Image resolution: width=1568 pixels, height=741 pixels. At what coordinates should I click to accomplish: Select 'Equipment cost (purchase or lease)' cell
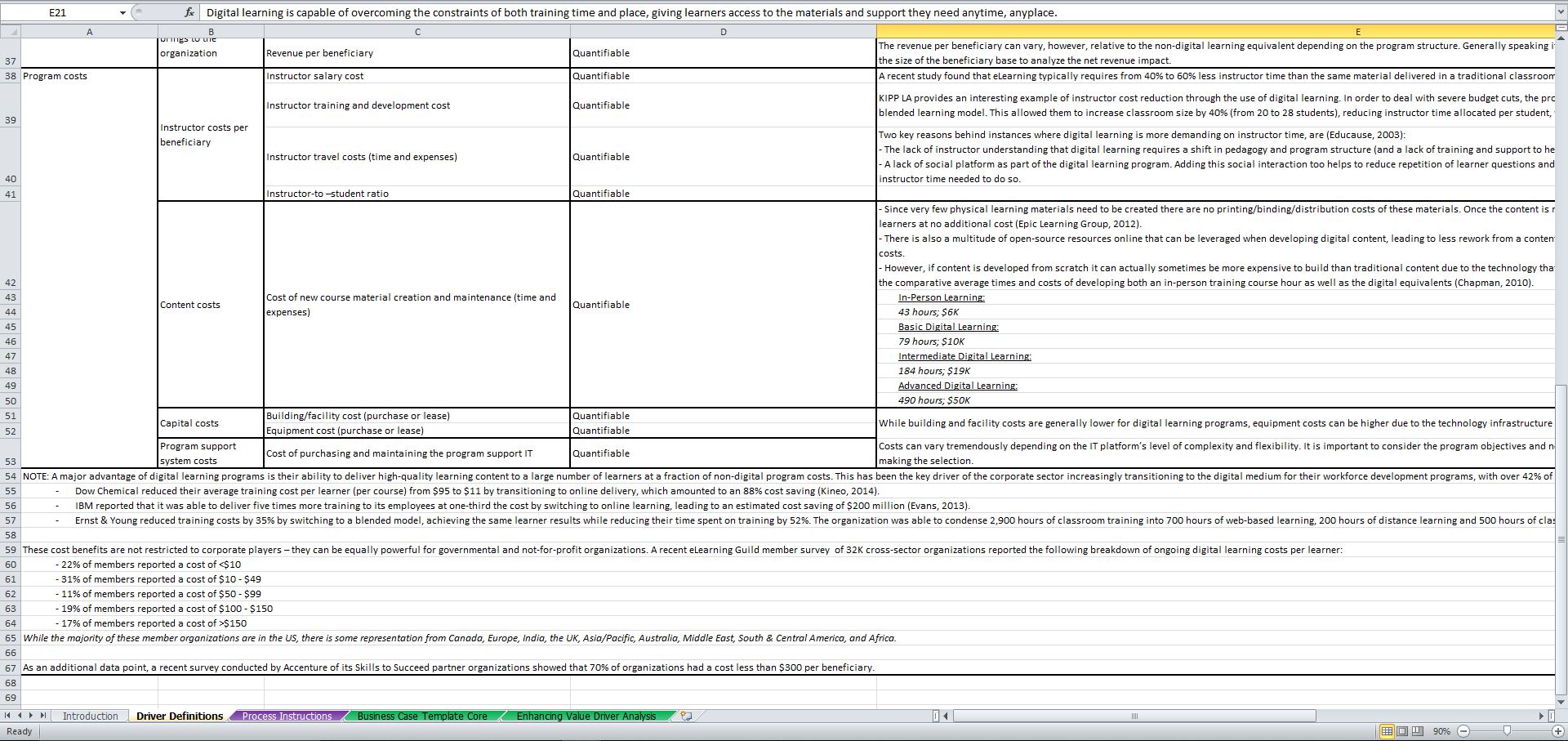coord(417,431)
